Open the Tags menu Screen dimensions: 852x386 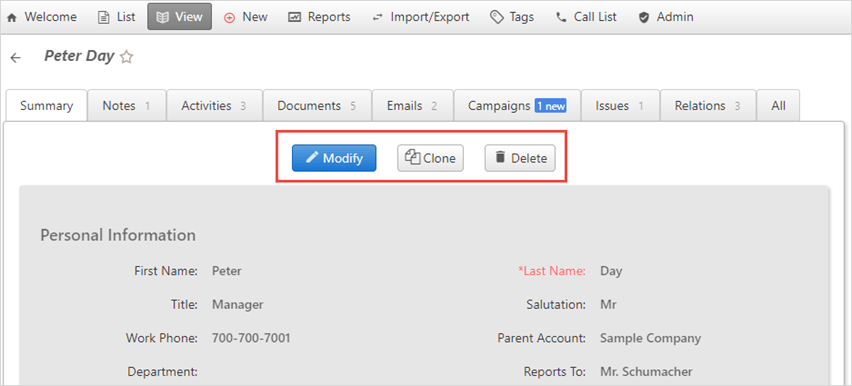click(512, 17)
